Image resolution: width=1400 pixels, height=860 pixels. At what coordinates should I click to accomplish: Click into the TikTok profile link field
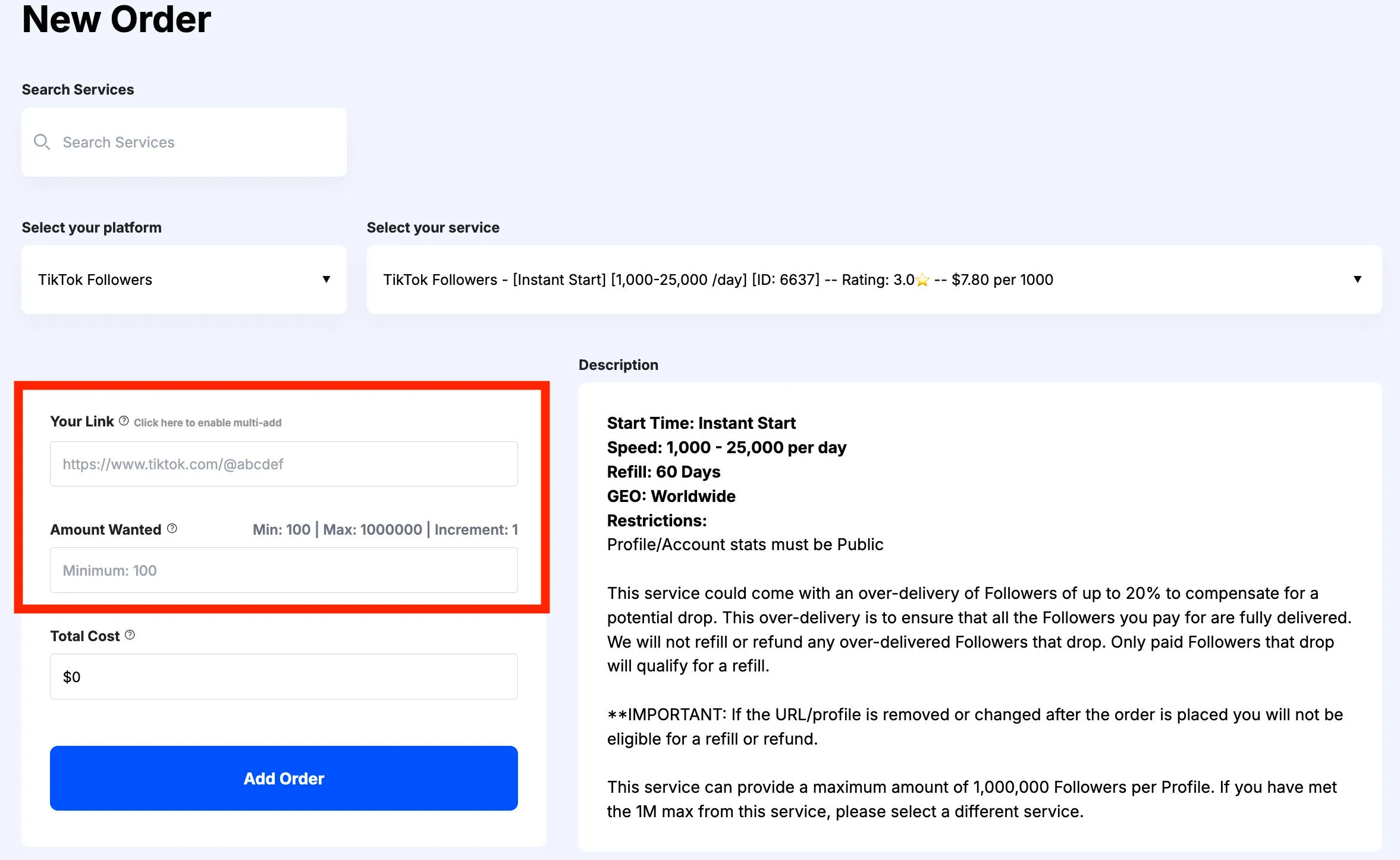click(284, 464)
